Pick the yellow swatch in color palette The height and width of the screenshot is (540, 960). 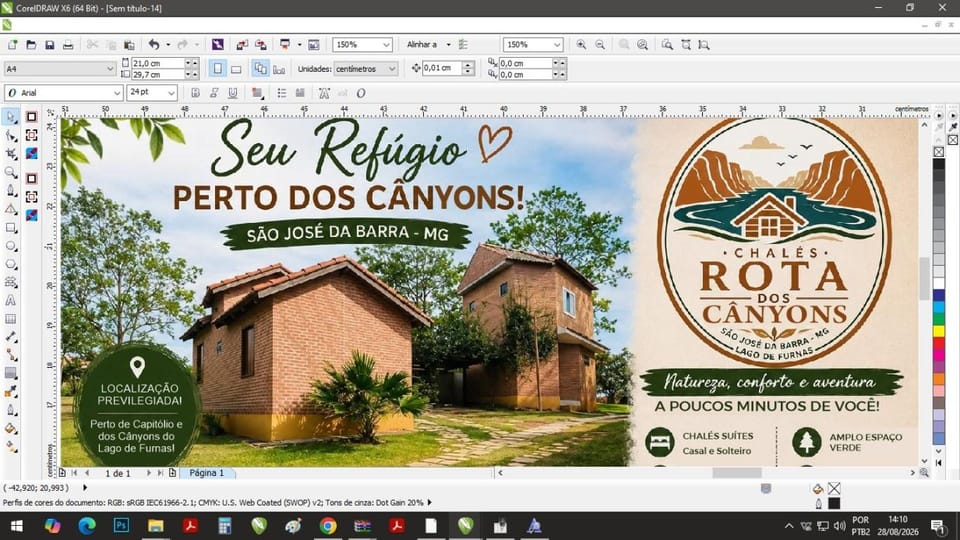pos(939,331)
